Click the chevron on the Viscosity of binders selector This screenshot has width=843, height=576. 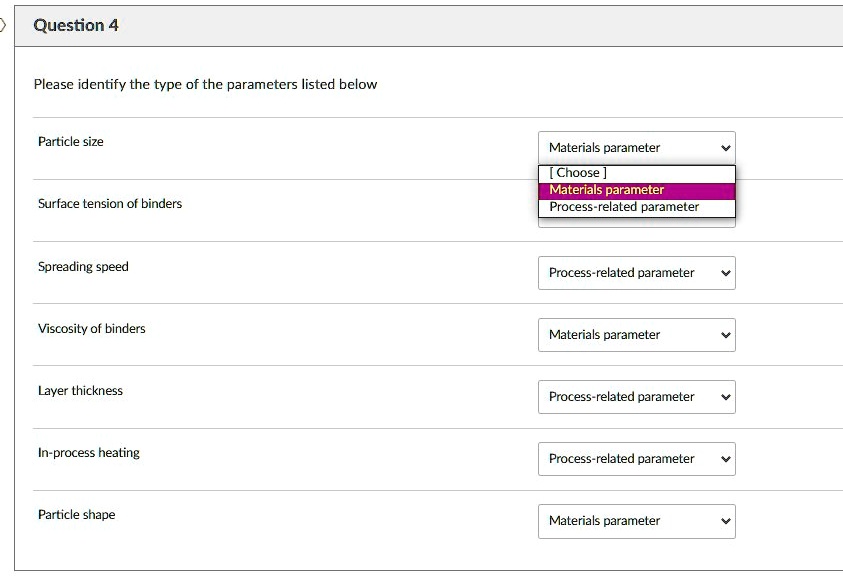723,335
